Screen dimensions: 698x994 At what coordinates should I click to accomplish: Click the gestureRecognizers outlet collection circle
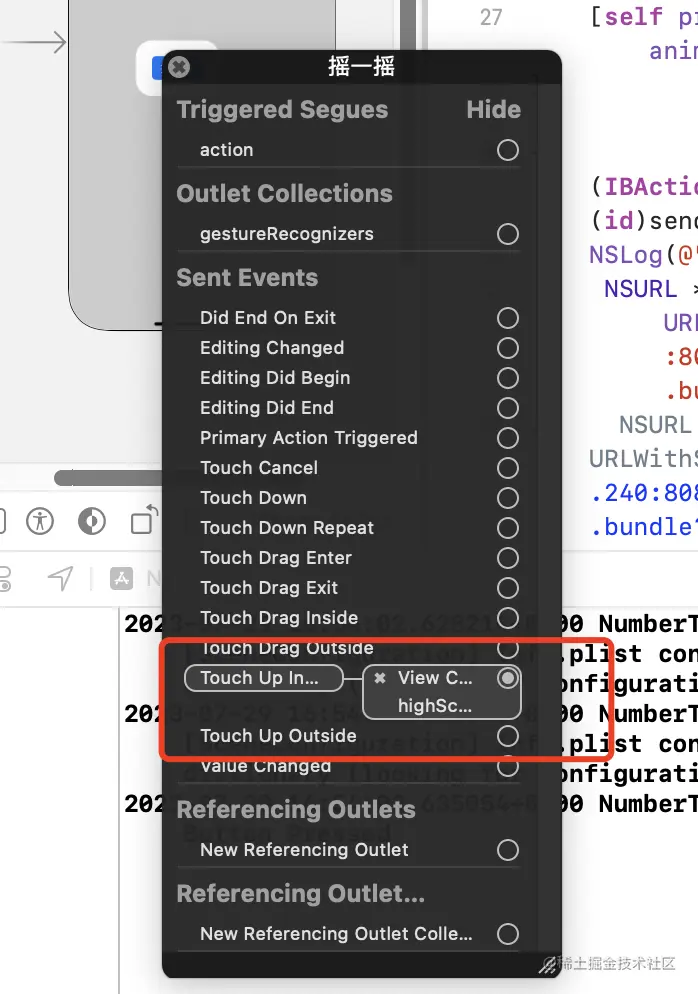tap(508, 234)
